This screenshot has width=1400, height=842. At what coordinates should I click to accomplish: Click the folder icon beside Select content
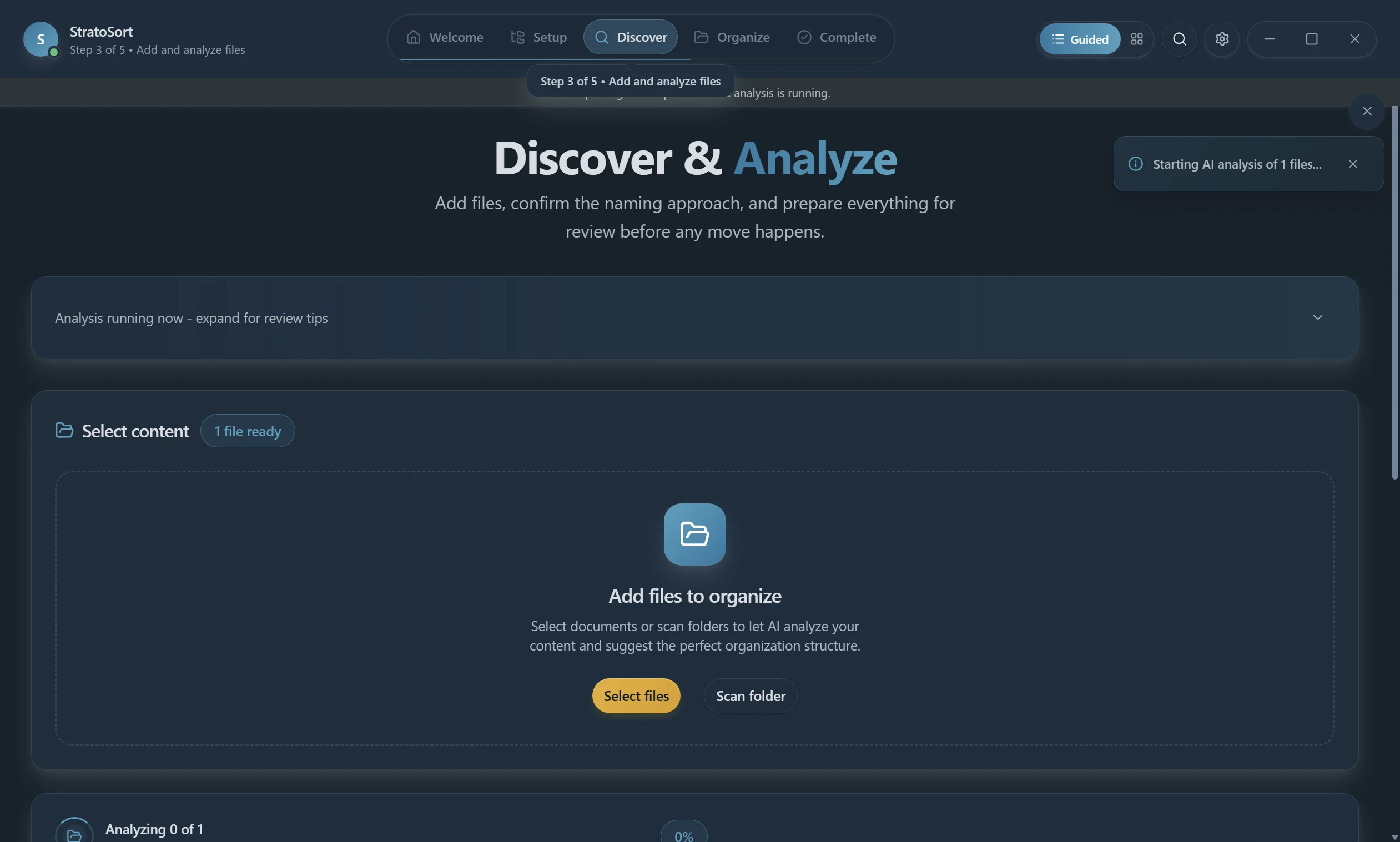64,431
